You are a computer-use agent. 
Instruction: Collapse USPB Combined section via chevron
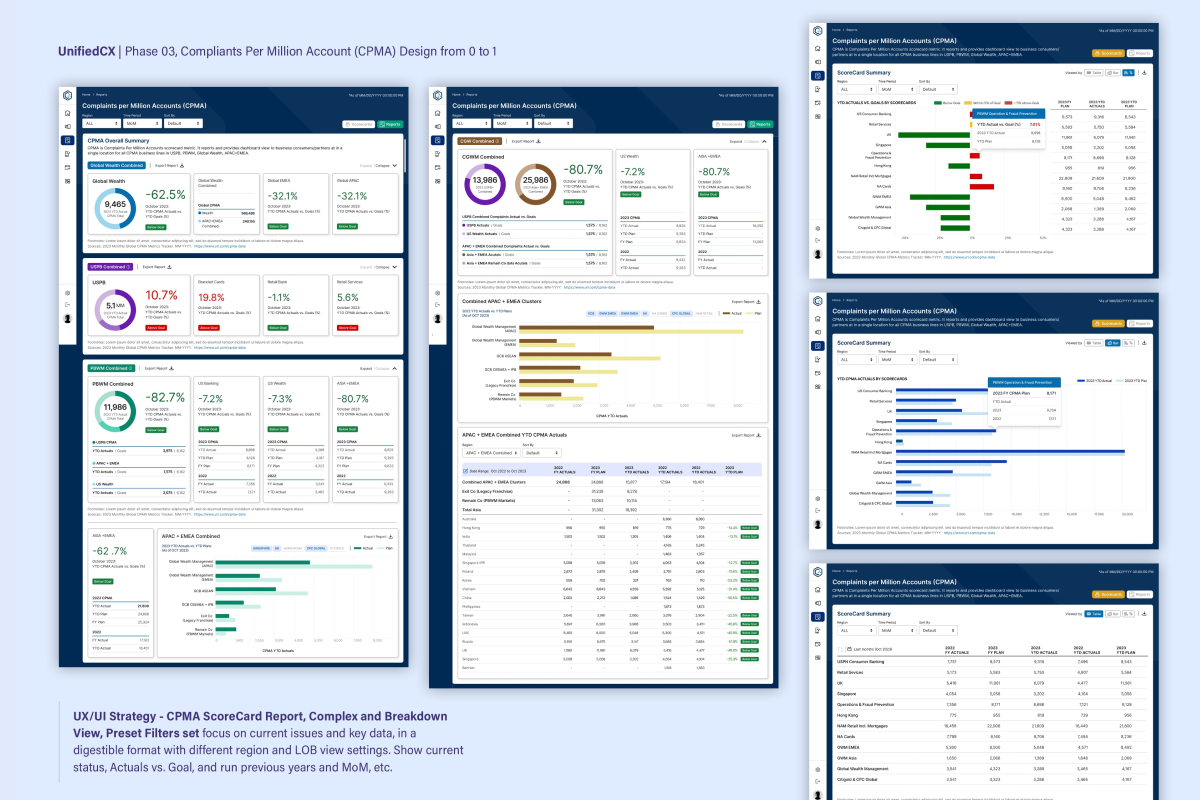[x=395, y=267]
